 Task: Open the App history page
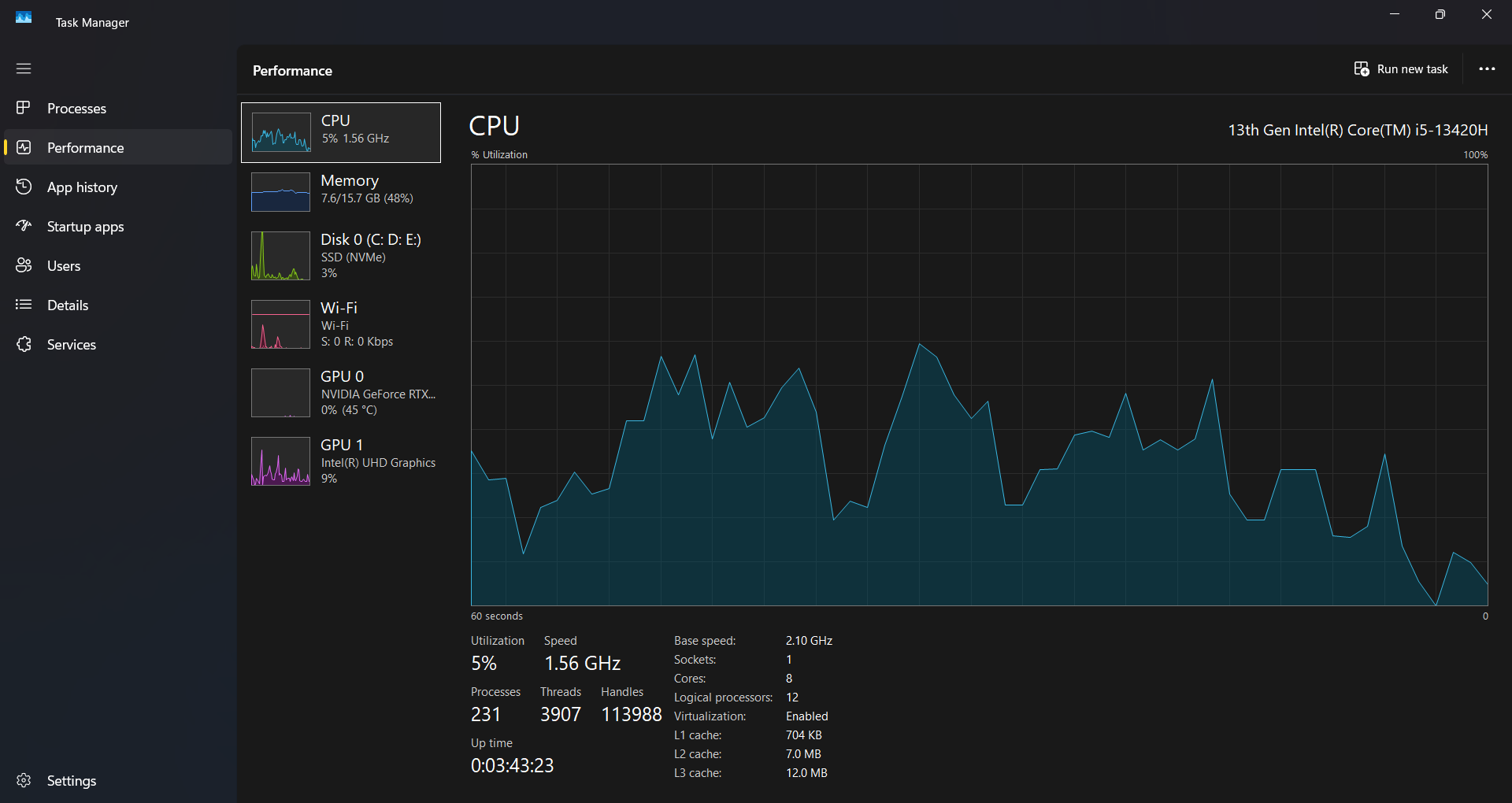(118, 187)
